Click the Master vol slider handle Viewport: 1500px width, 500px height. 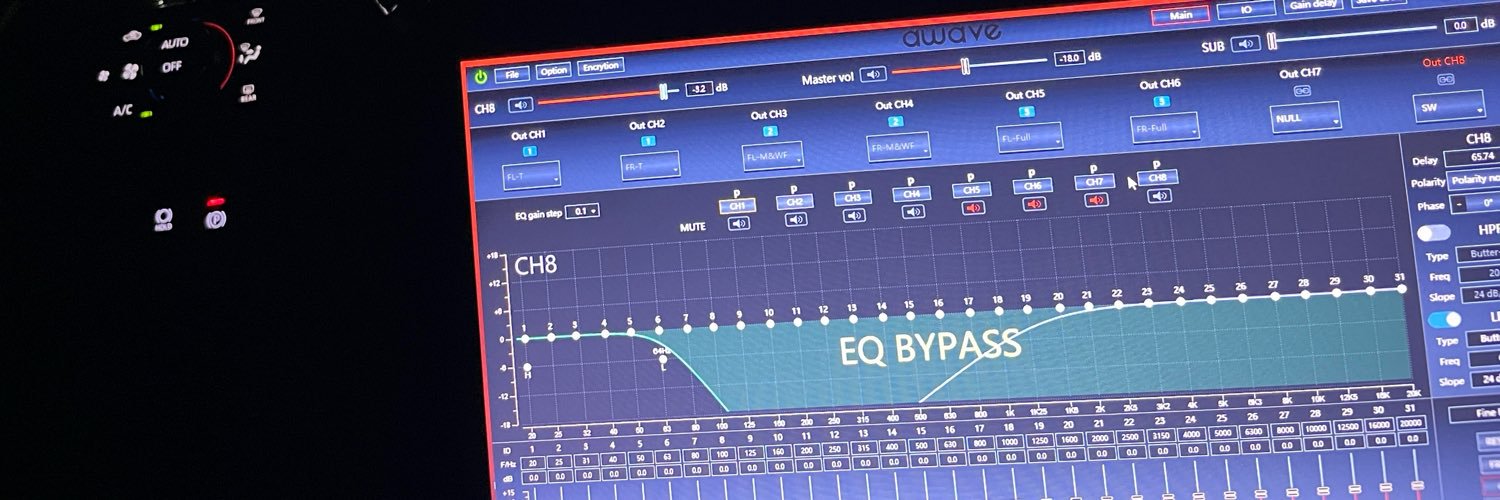point(965,67)
